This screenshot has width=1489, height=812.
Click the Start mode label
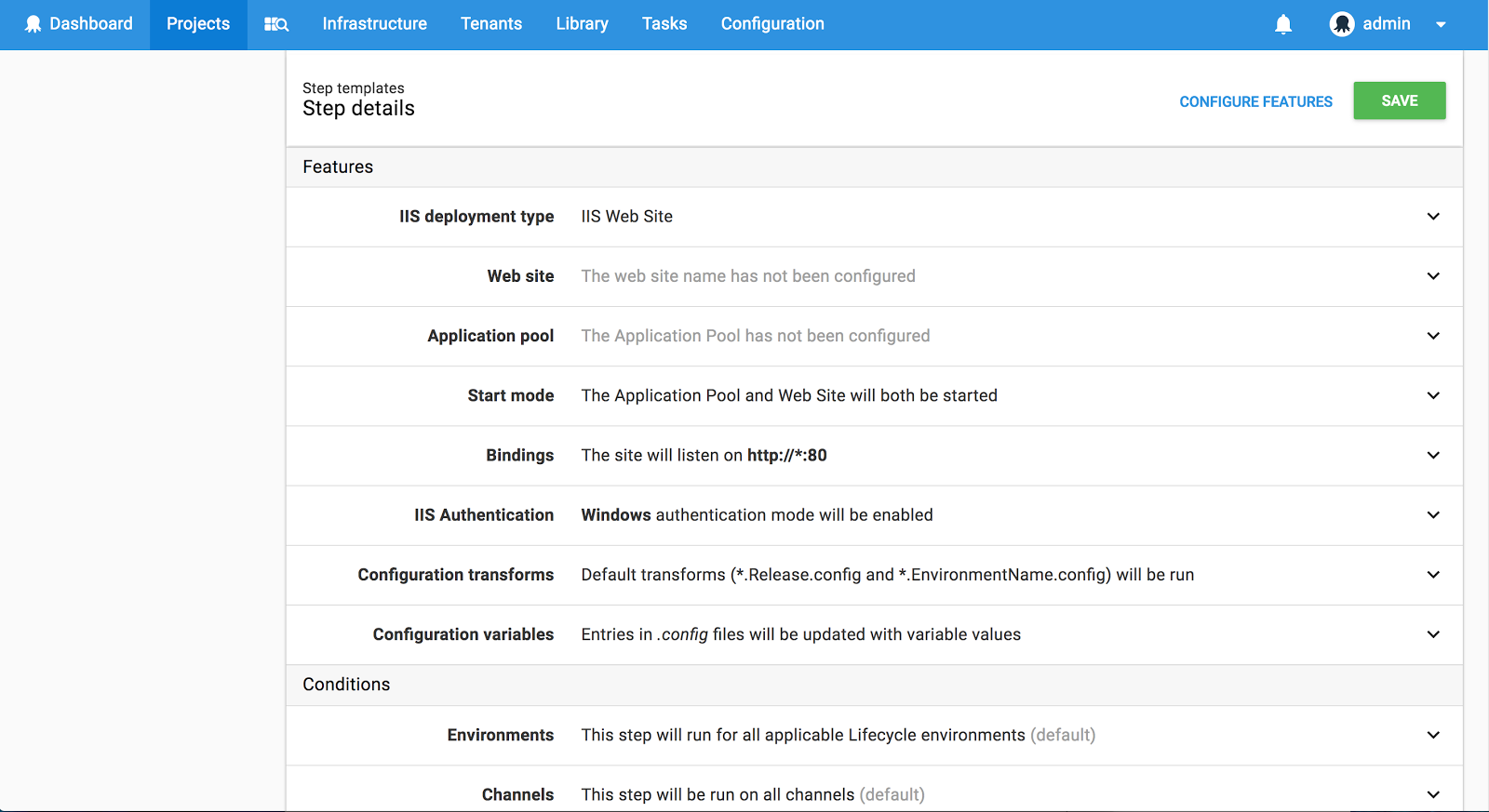point(511,395)
